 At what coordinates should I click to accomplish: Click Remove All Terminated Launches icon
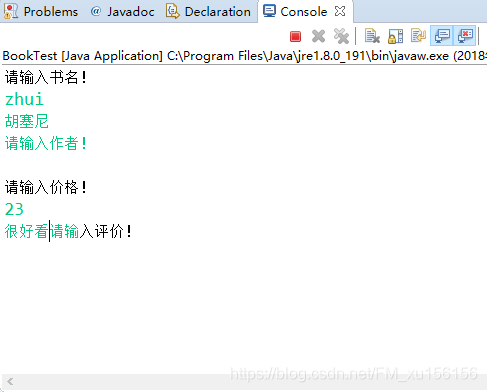tap(341, 36)
